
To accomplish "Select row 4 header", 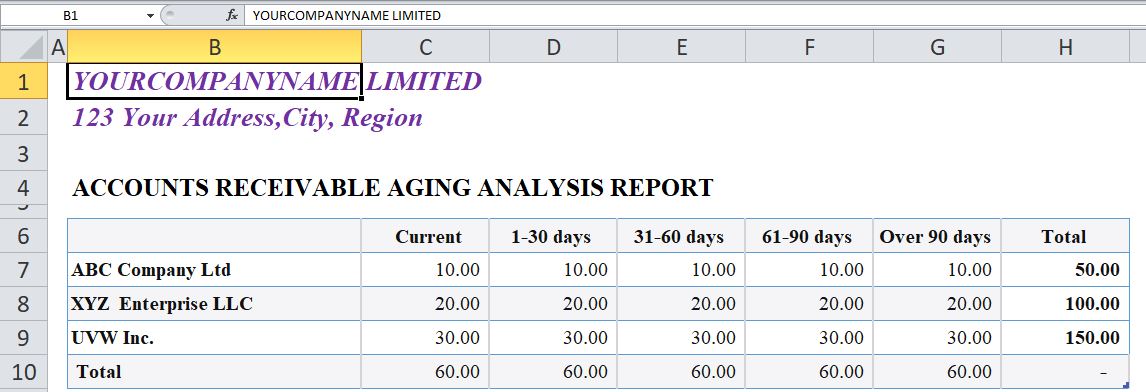I will click(24, 188).
